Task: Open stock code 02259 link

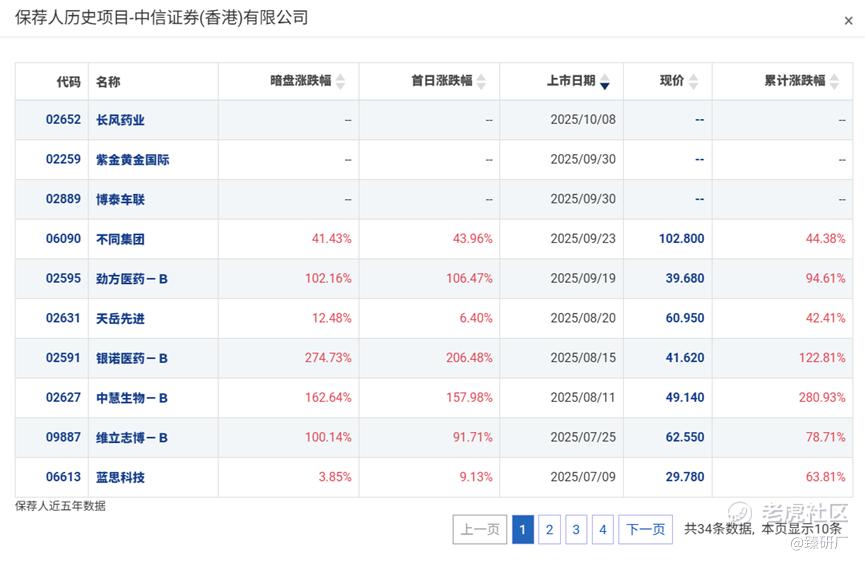Action: click(x=63, y=160)
